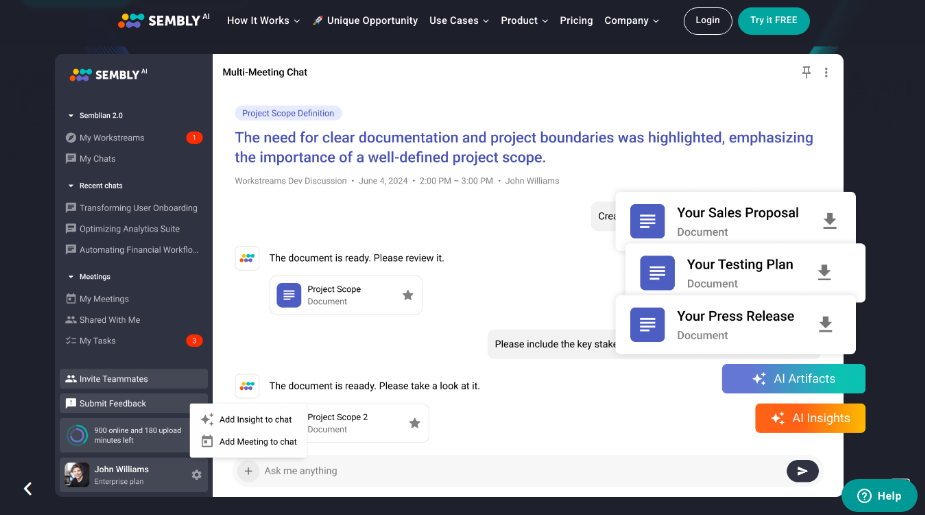The width and height of the screenshot is (925, 515).
Task: Star the Project Scope document
Action: (x=408, y=295)
